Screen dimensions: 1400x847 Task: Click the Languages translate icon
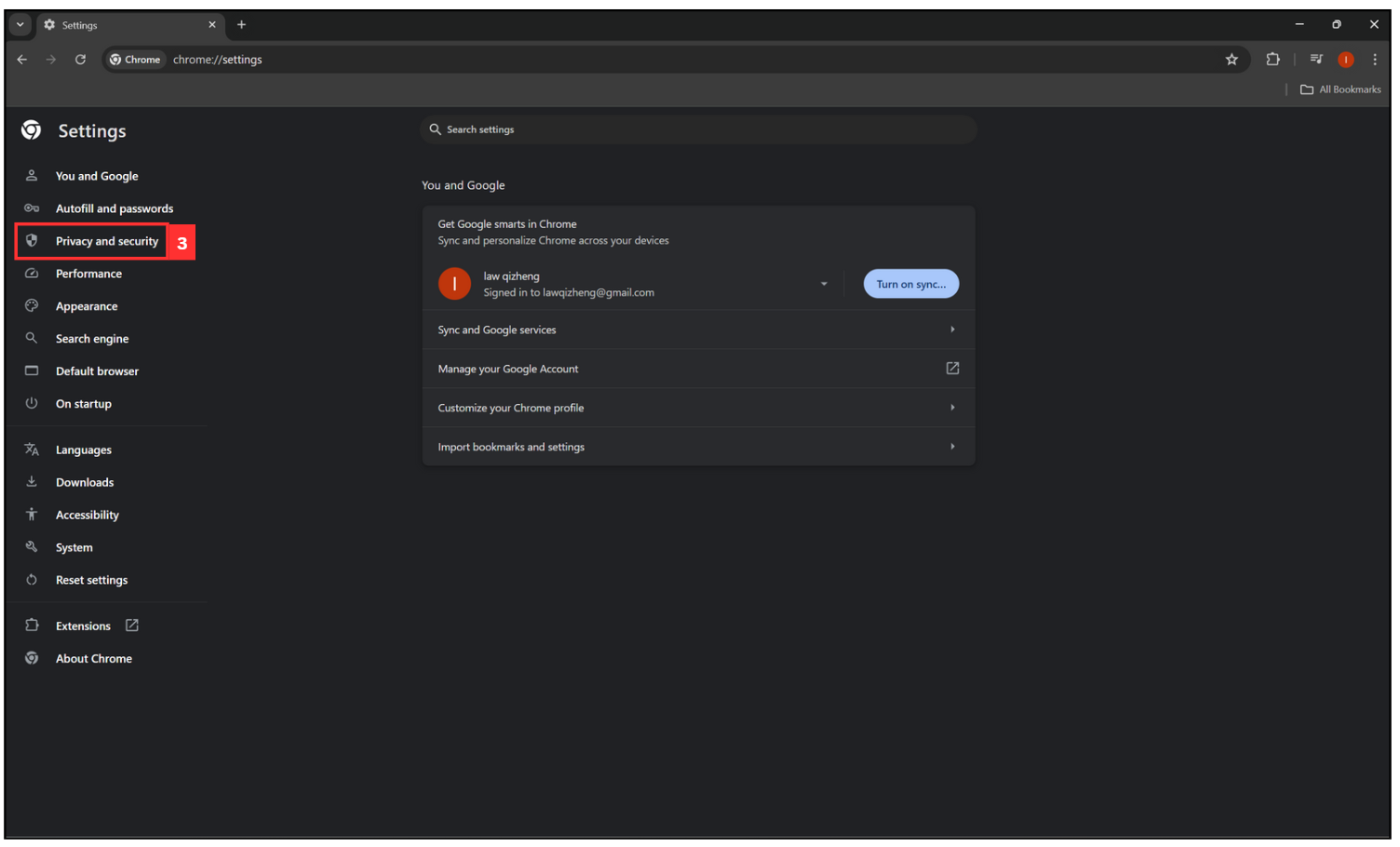pos(32,449)
